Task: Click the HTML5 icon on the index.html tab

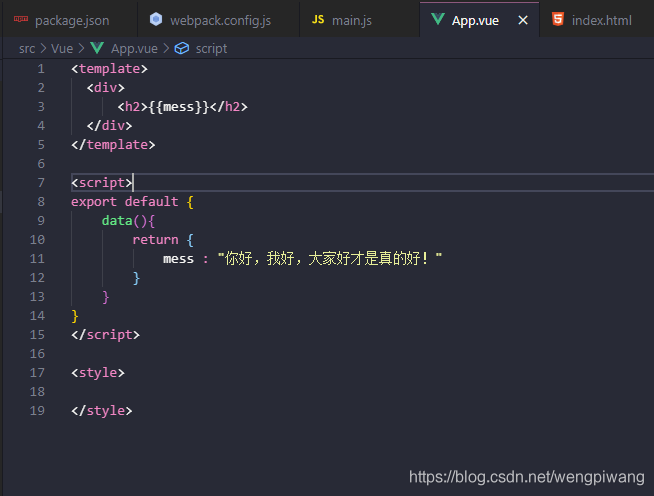Action: coord(558,20)
